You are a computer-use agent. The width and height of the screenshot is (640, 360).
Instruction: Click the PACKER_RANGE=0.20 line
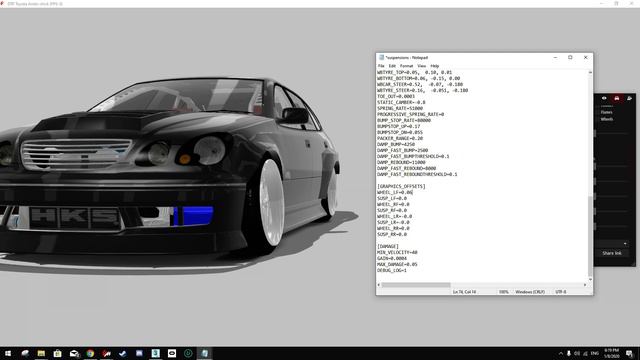400,138
